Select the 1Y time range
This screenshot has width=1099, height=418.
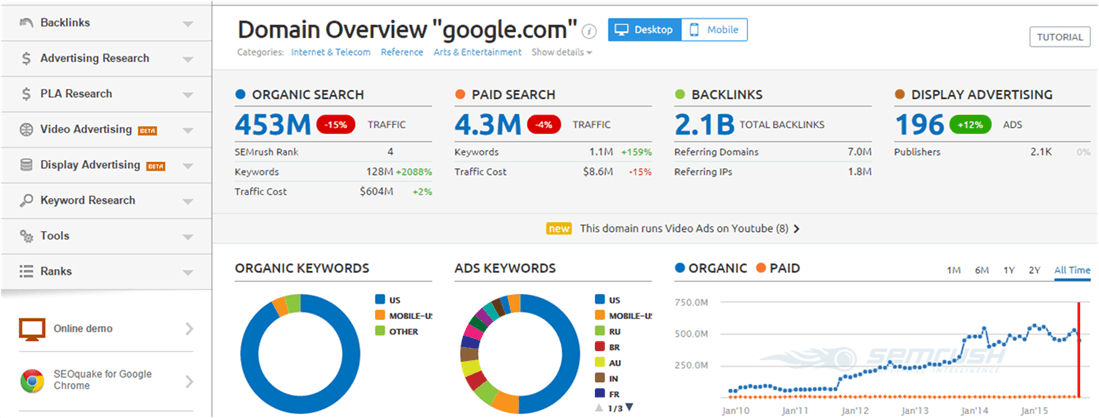(1009, 270)
